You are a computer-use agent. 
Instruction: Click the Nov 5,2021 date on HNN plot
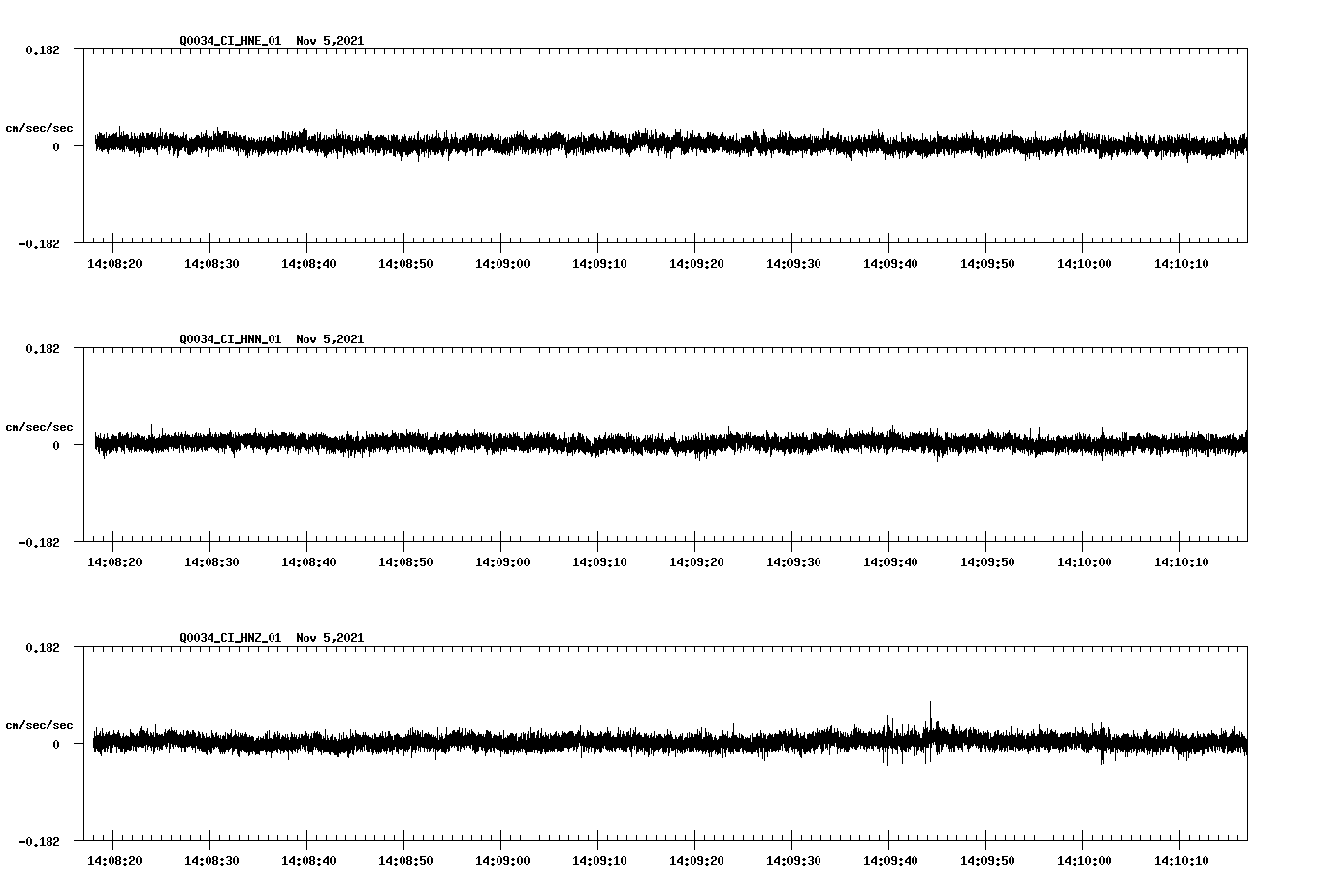click(330, 339)
